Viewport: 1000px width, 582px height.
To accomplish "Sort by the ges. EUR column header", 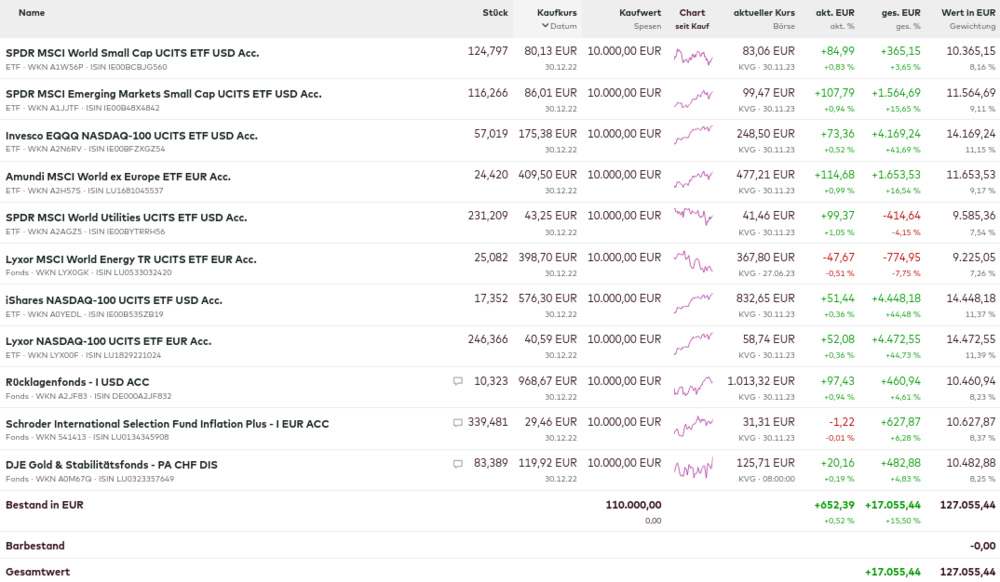I will point(900,13).
